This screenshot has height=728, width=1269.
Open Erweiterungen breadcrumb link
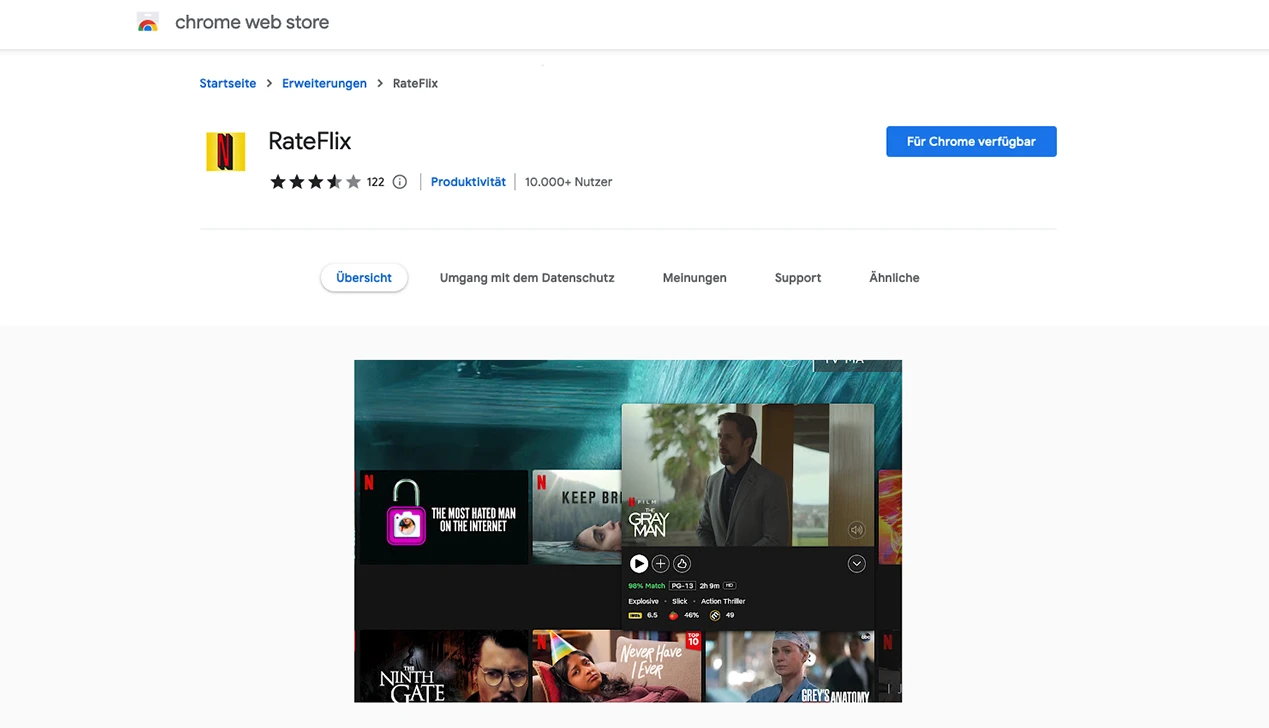(324, 84)
